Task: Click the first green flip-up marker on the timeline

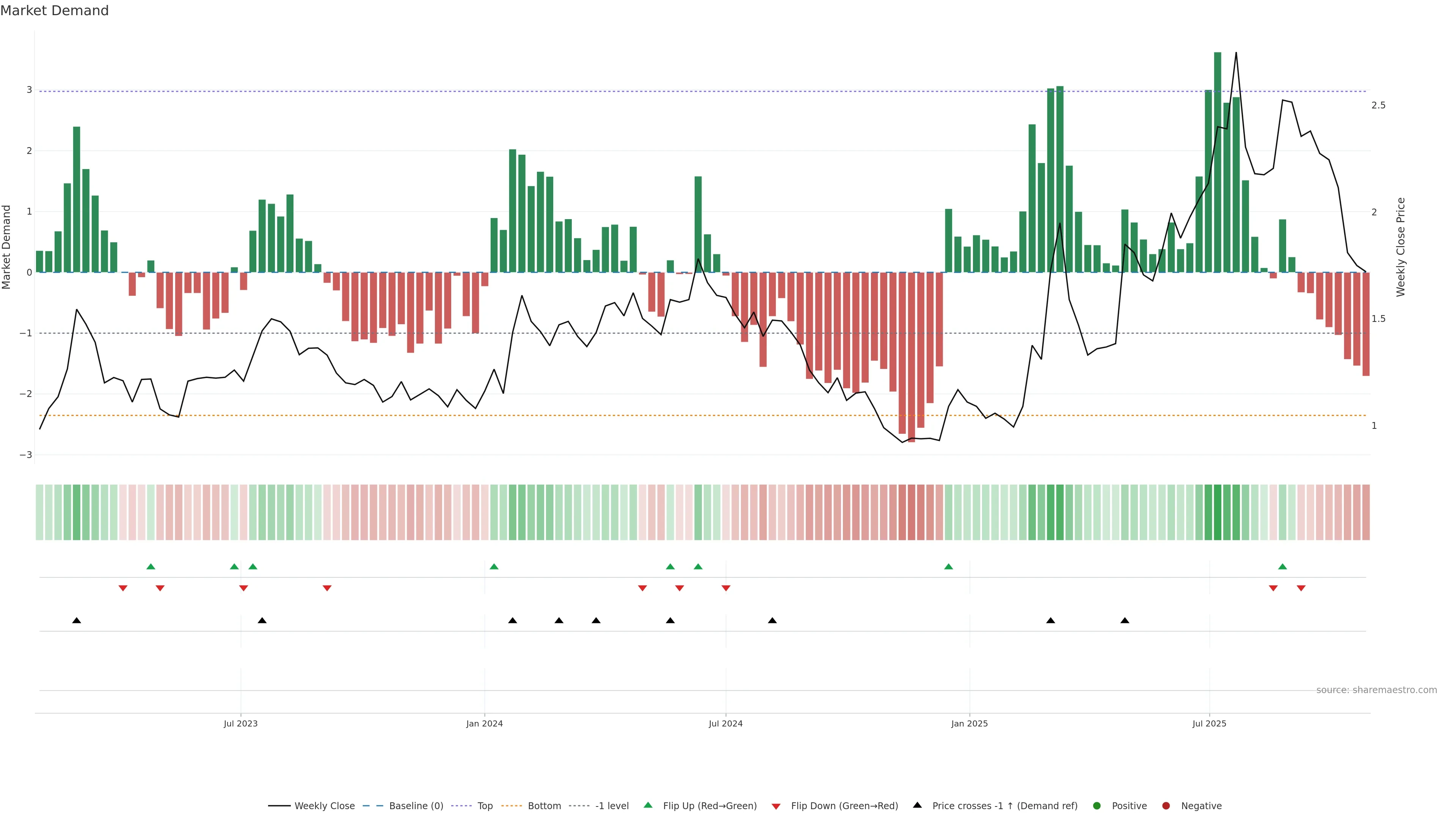Action: 151,566
